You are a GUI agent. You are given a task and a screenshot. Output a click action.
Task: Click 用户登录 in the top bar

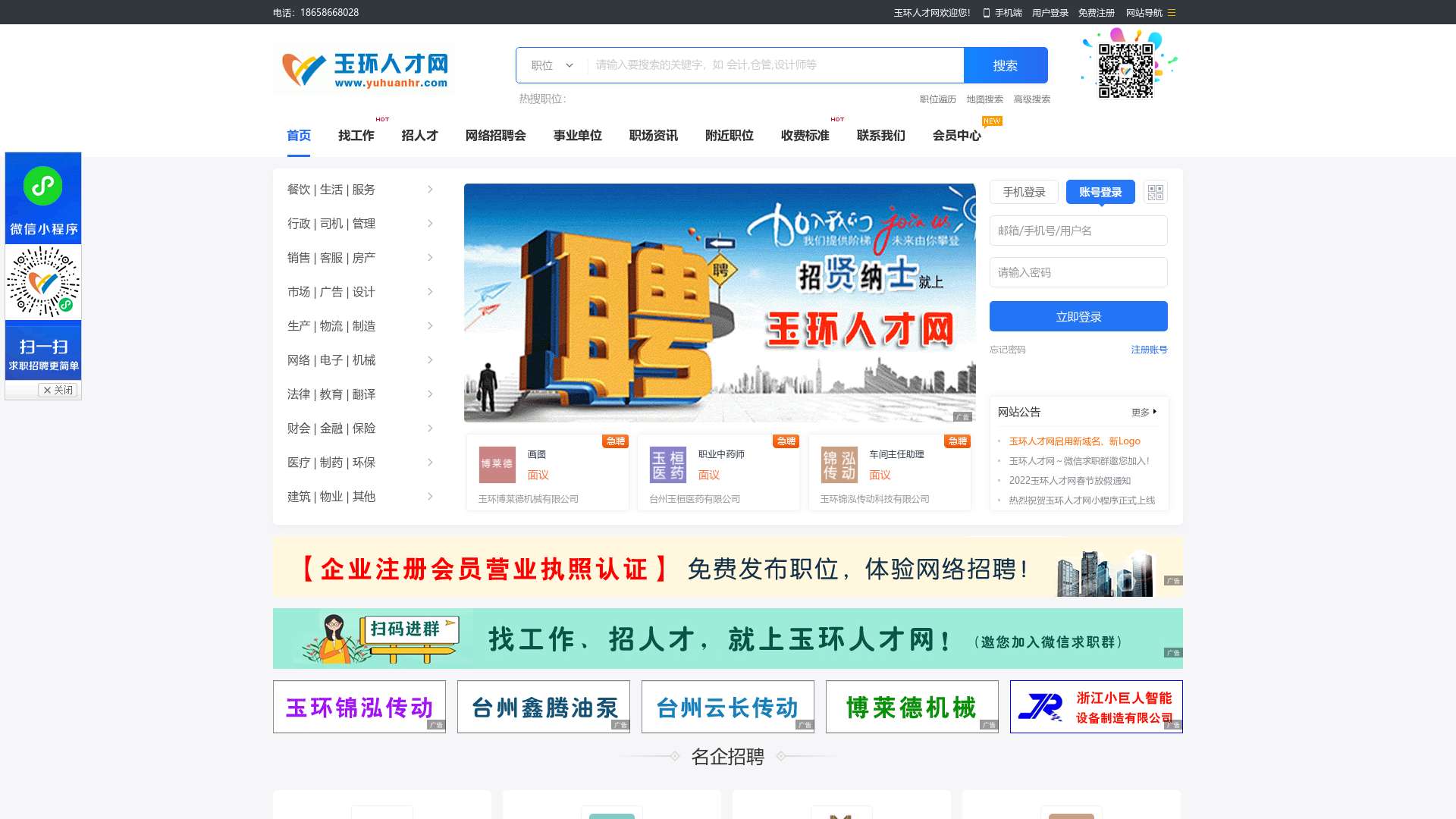(x=1050, y=13)
